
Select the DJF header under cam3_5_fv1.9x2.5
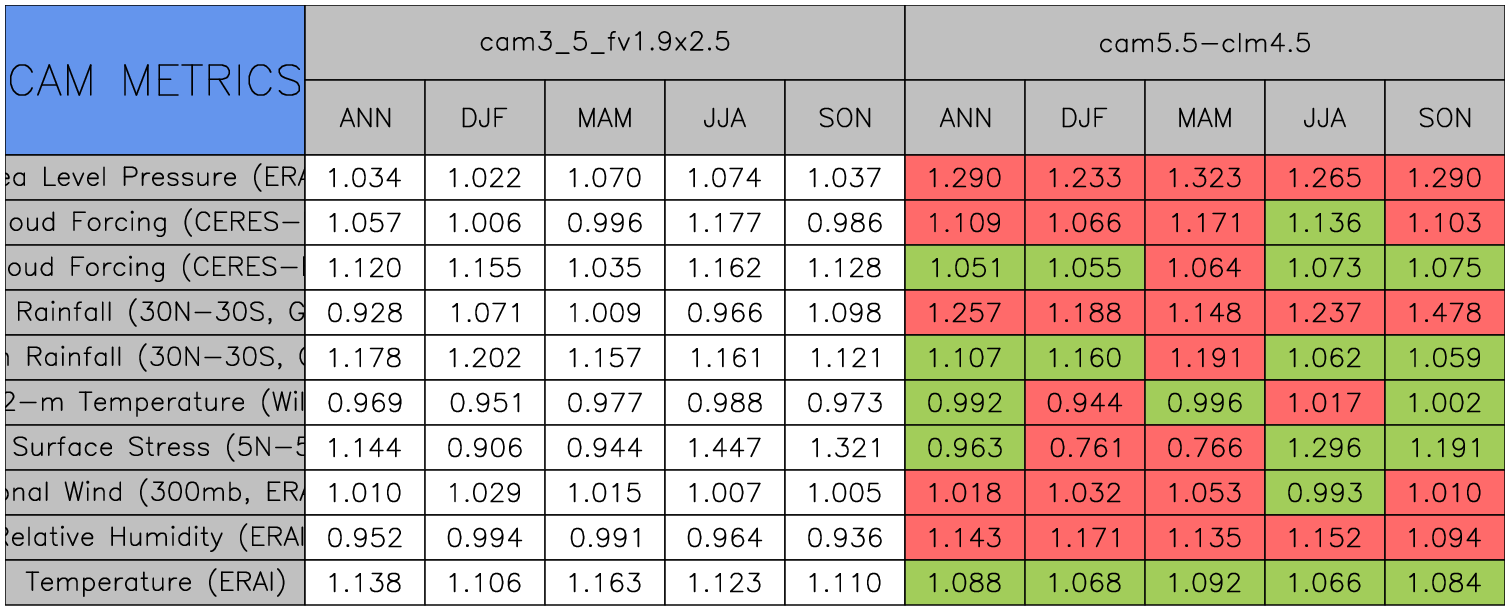pos(485,118)
